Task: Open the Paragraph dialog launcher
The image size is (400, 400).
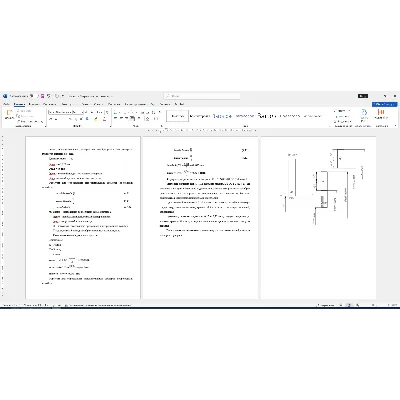Action: point(161,126)
